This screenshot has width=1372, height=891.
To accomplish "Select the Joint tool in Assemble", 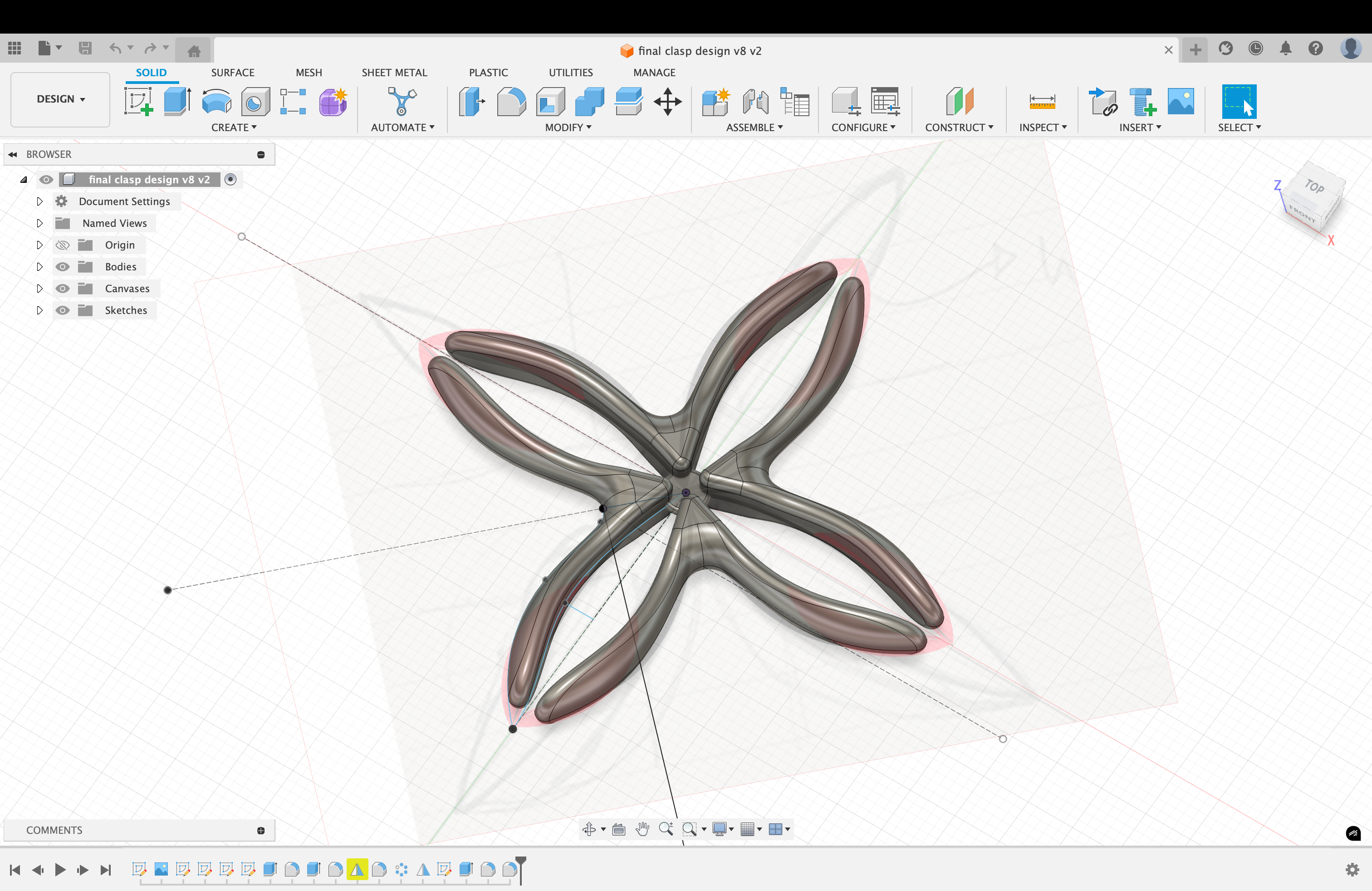I will coord(755,102).
